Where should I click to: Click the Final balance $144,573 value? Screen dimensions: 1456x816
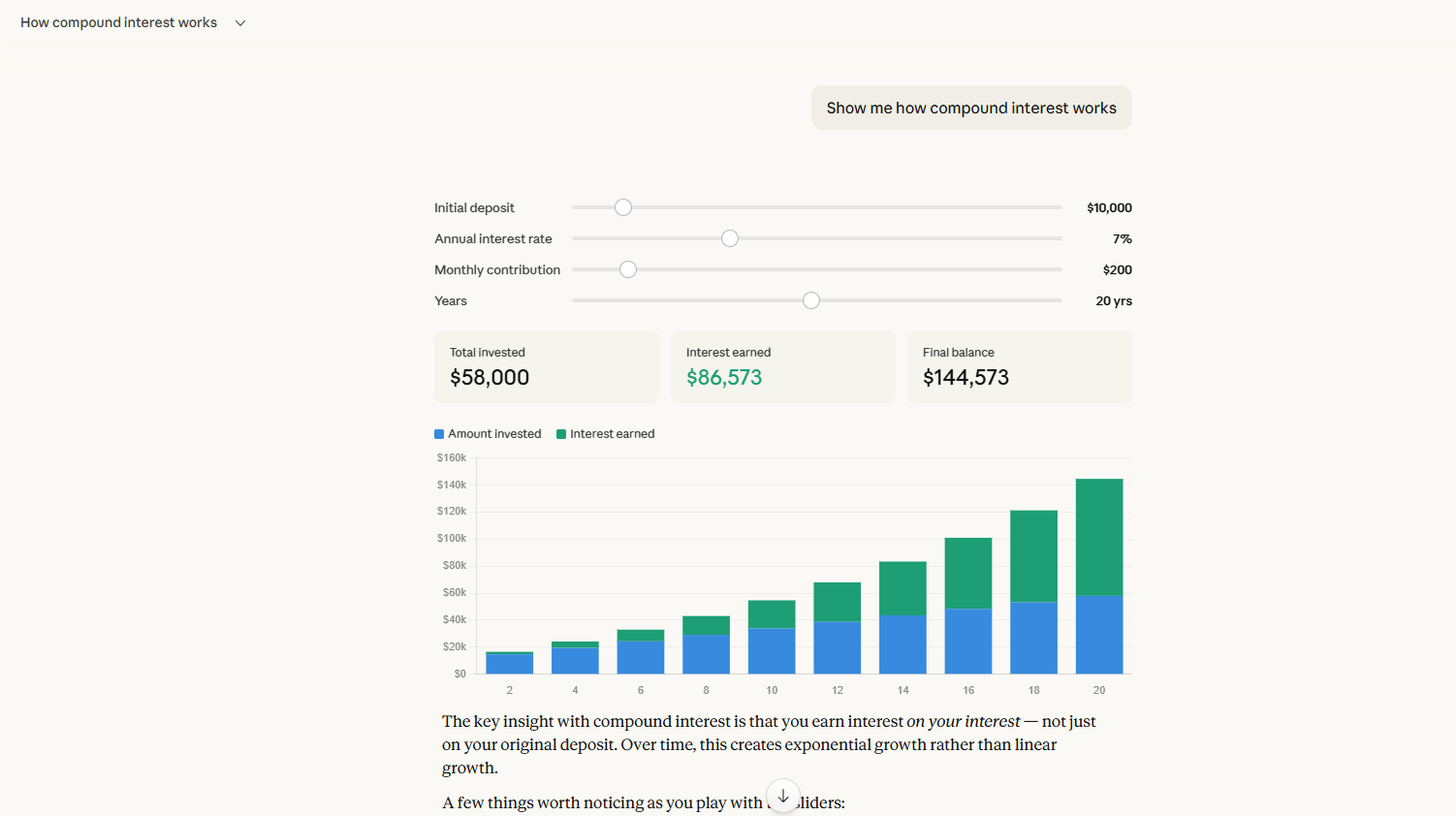pos(965,378)
